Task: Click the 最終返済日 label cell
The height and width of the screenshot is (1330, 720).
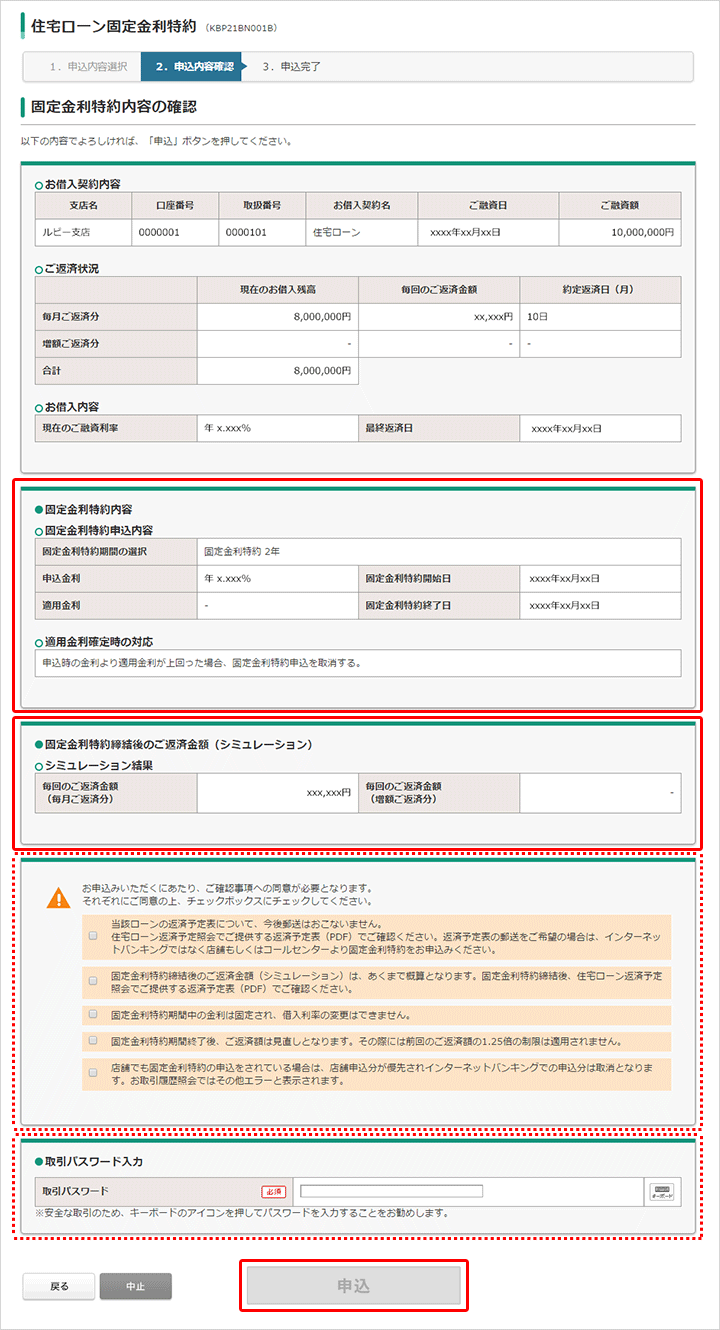Action: (x=439, y=428)
